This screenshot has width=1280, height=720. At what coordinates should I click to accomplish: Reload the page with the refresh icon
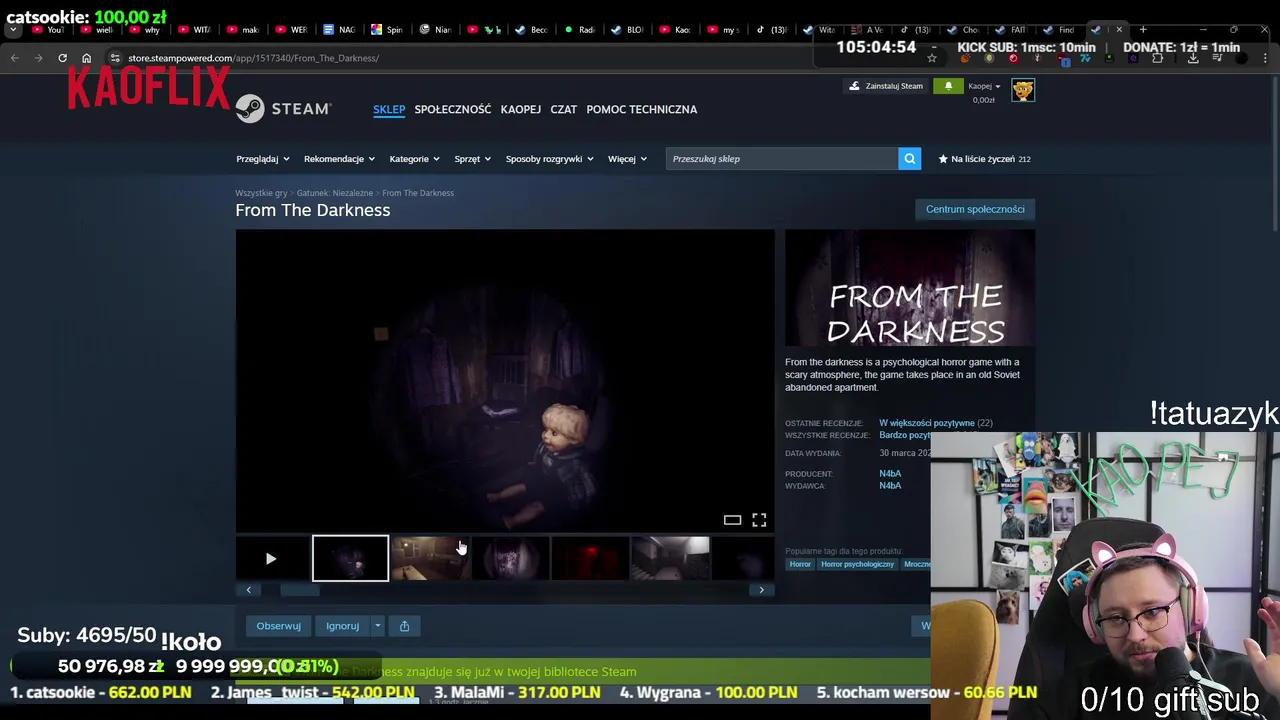pyautogui.click(x=62, y=58)
